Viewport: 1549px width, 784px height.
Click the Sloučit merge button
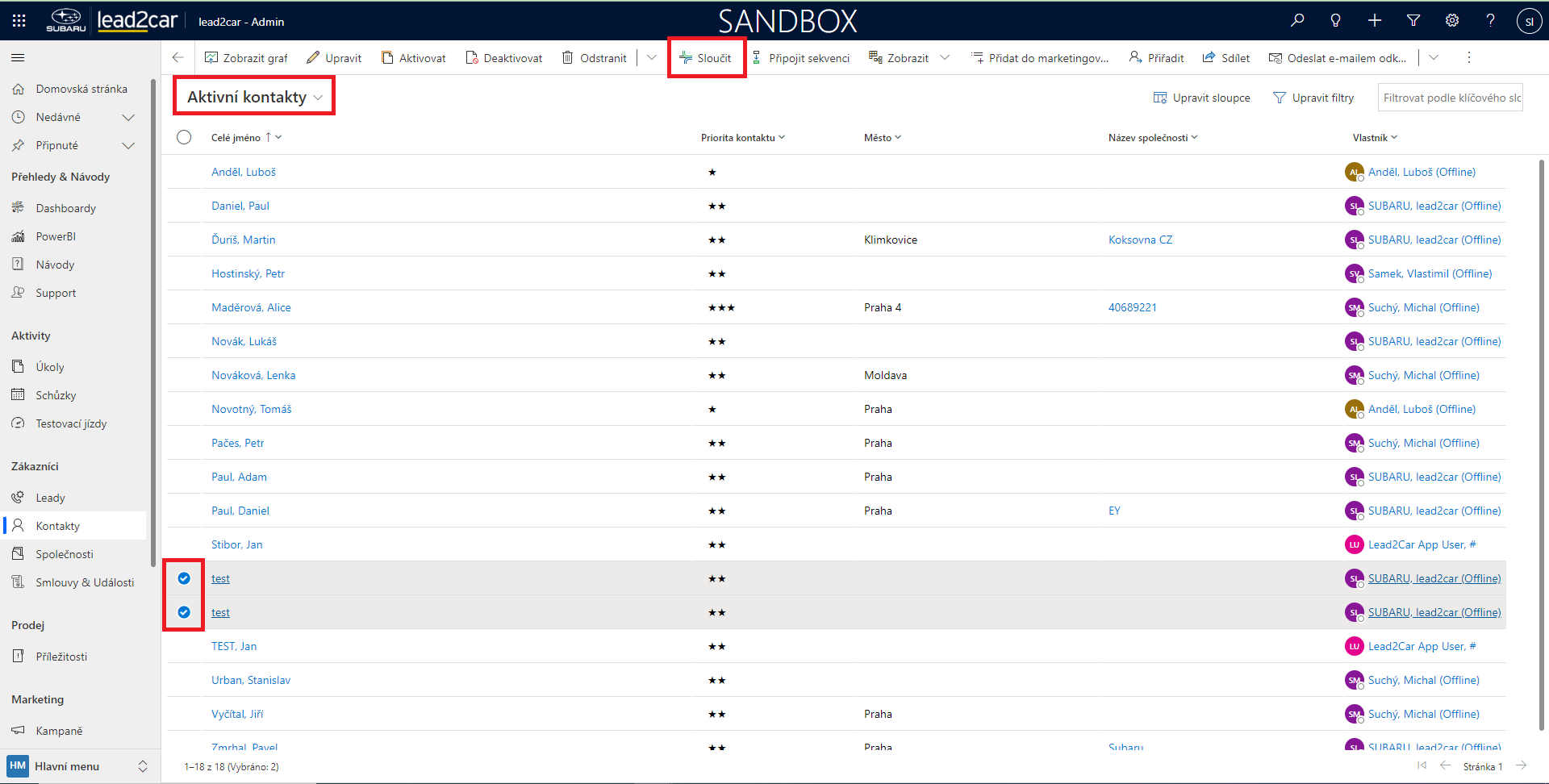[706, 58]
